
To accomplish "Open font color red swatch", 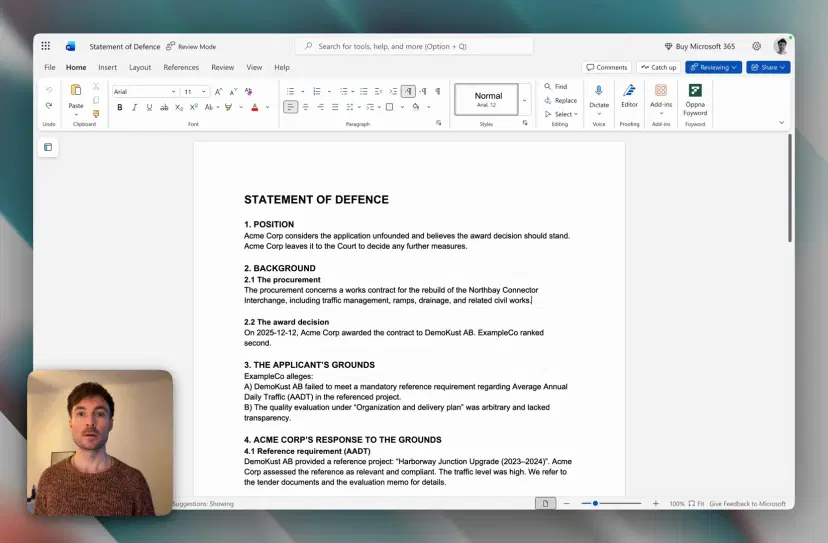I will pos(255,107).
